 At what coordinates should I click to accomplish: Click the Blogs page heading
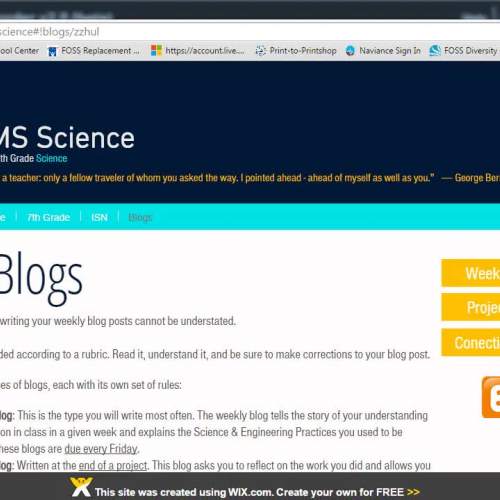tap(41, 278)
